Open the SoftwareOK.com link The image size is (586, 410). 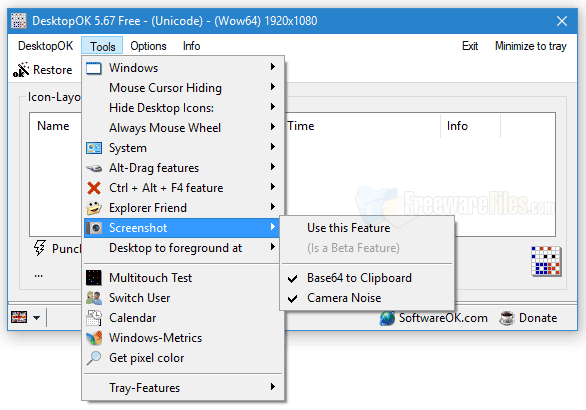pyautogui.click(x=443, y=318)
